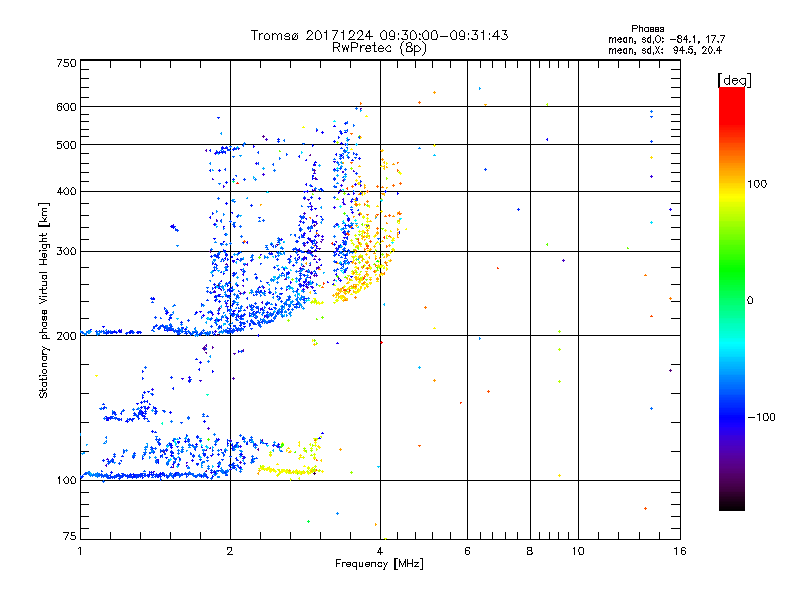Click the colorbar tick label '-100'
Screen dimensions: 800x600
(761, 417)
